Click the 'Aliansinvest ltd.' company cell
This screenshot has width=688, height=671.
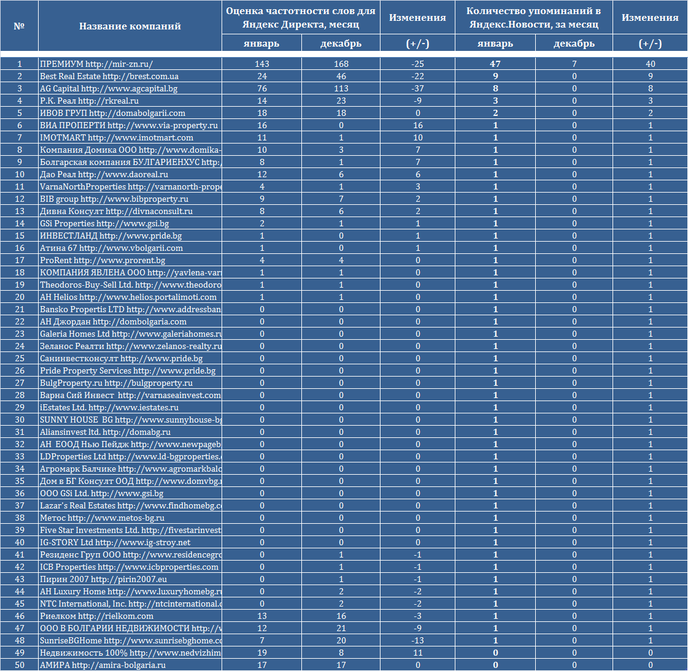point(130,432)
